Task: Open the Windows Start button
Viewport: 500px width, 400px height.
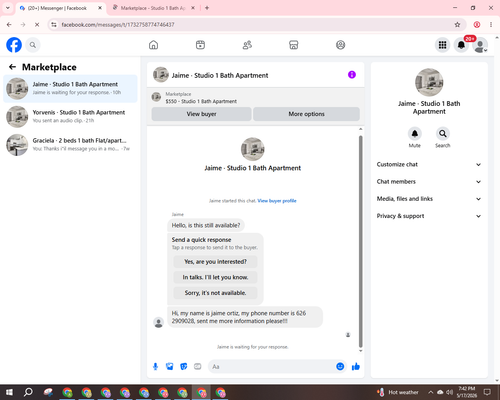Action: coord(9,392)
